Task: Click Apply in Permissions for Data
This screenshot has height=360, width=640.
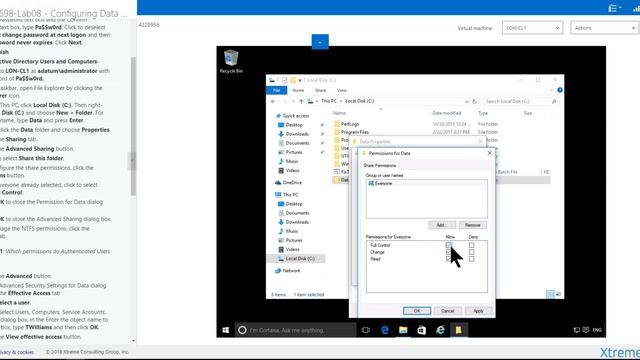Action: click(x=478, y=311)
